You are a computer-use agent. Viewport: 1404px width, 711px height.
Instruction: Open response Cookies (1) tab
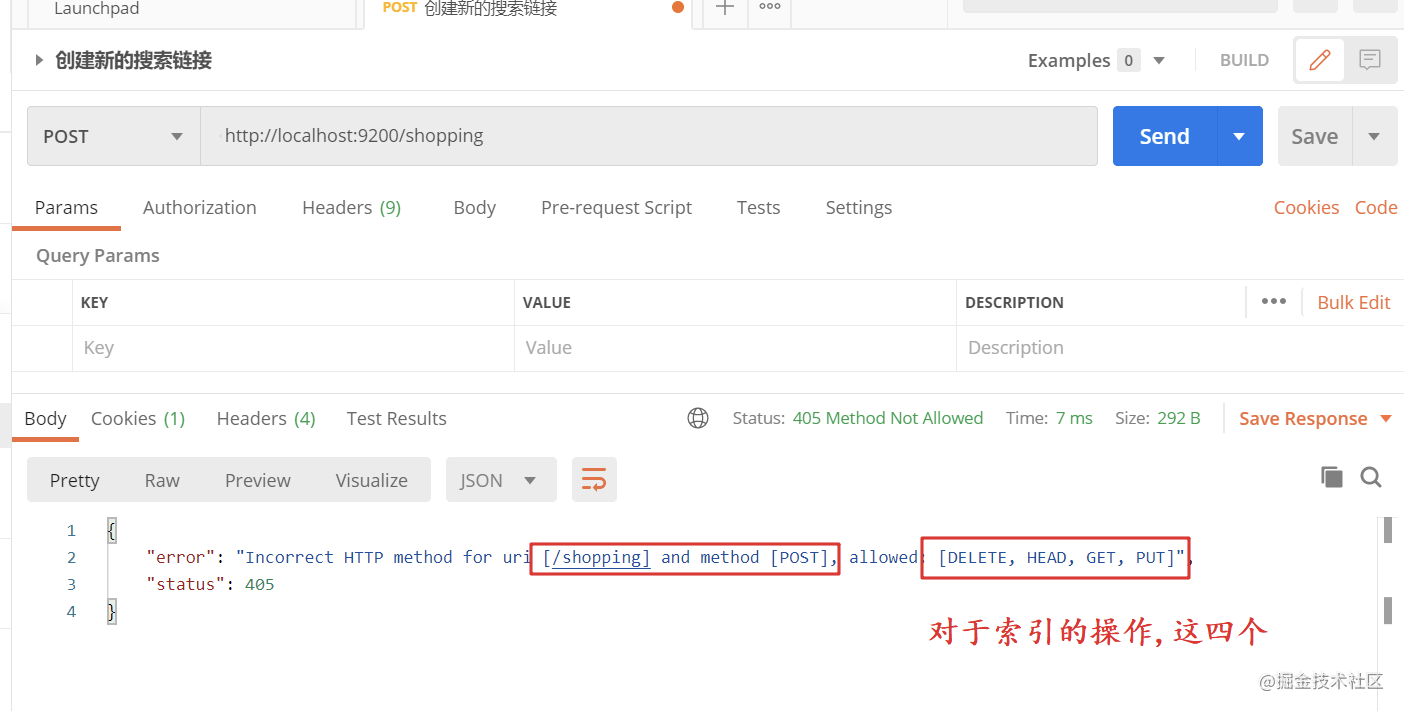click(138, 418)
